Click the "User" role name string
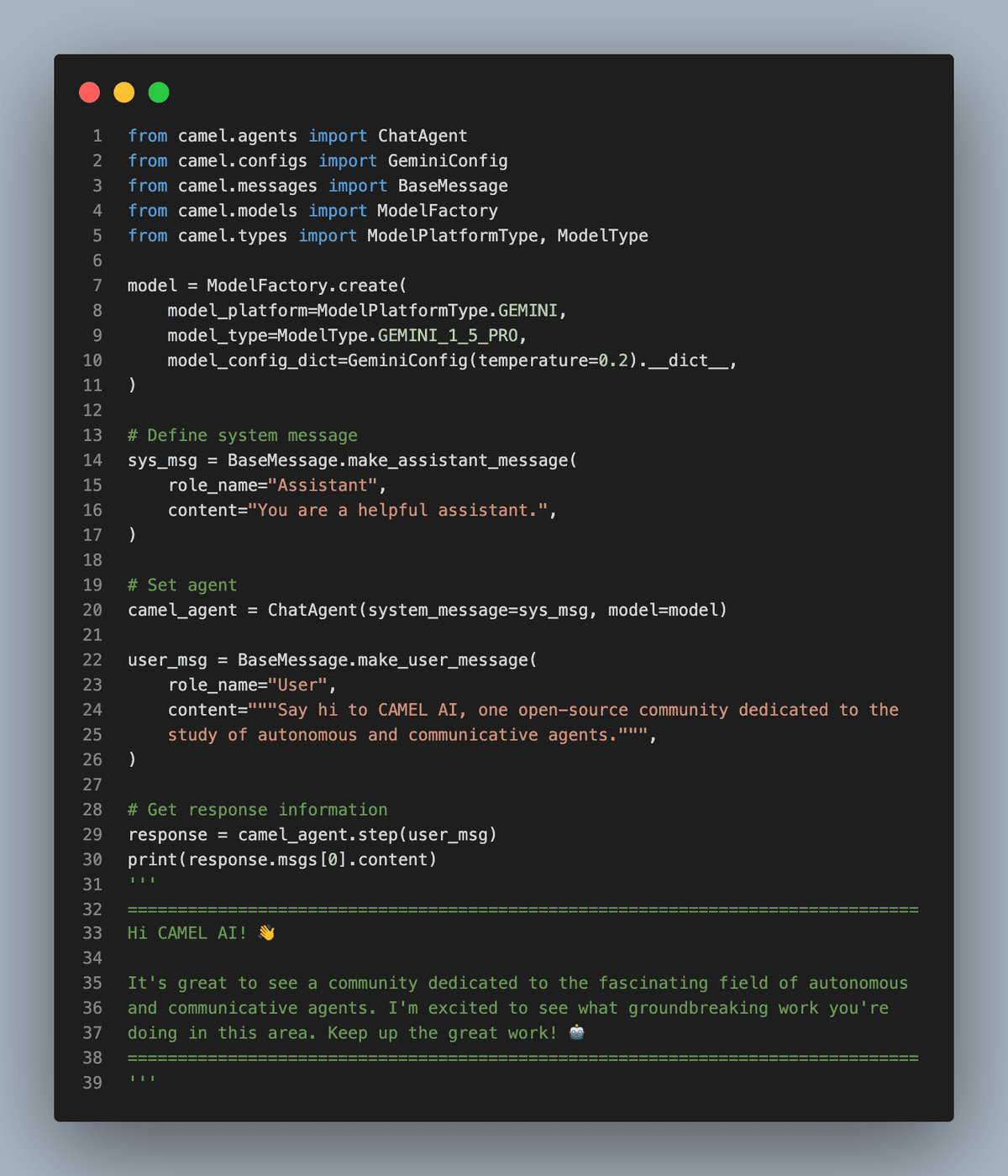 [297, 685]
